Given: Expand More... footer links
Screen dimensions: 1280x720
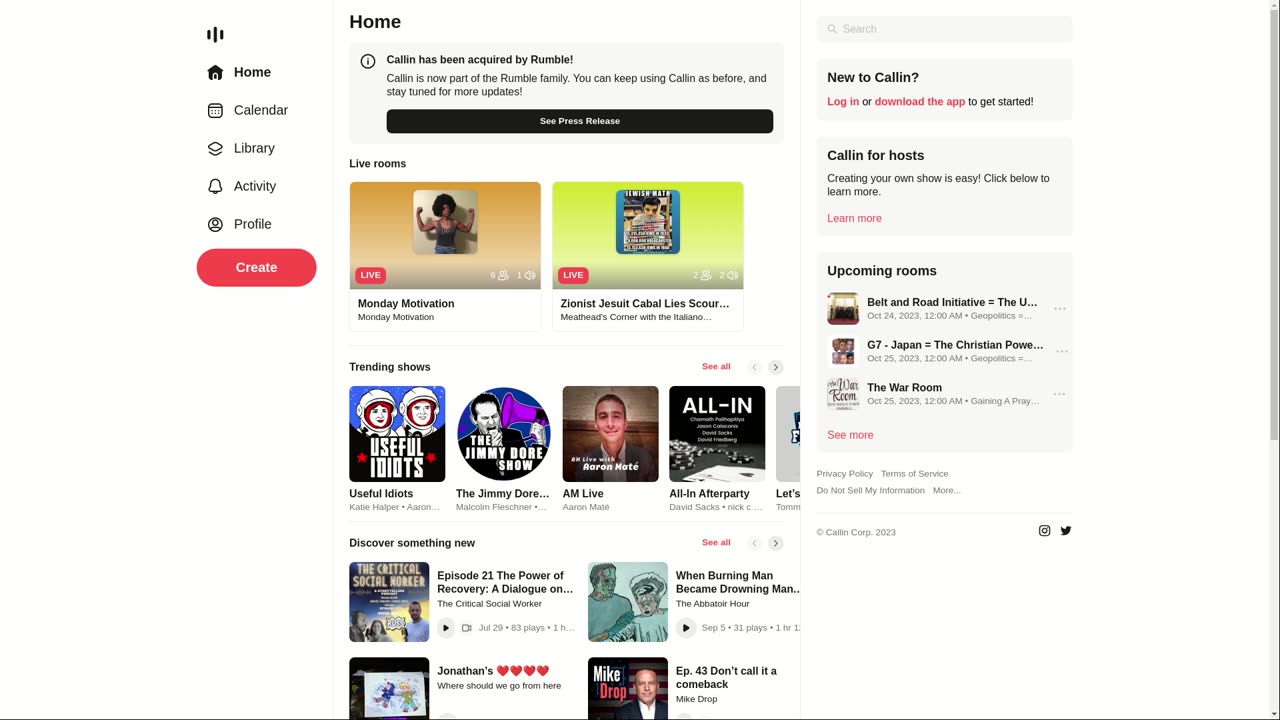Looking at the screenshot, I should (x=947, y=490).
